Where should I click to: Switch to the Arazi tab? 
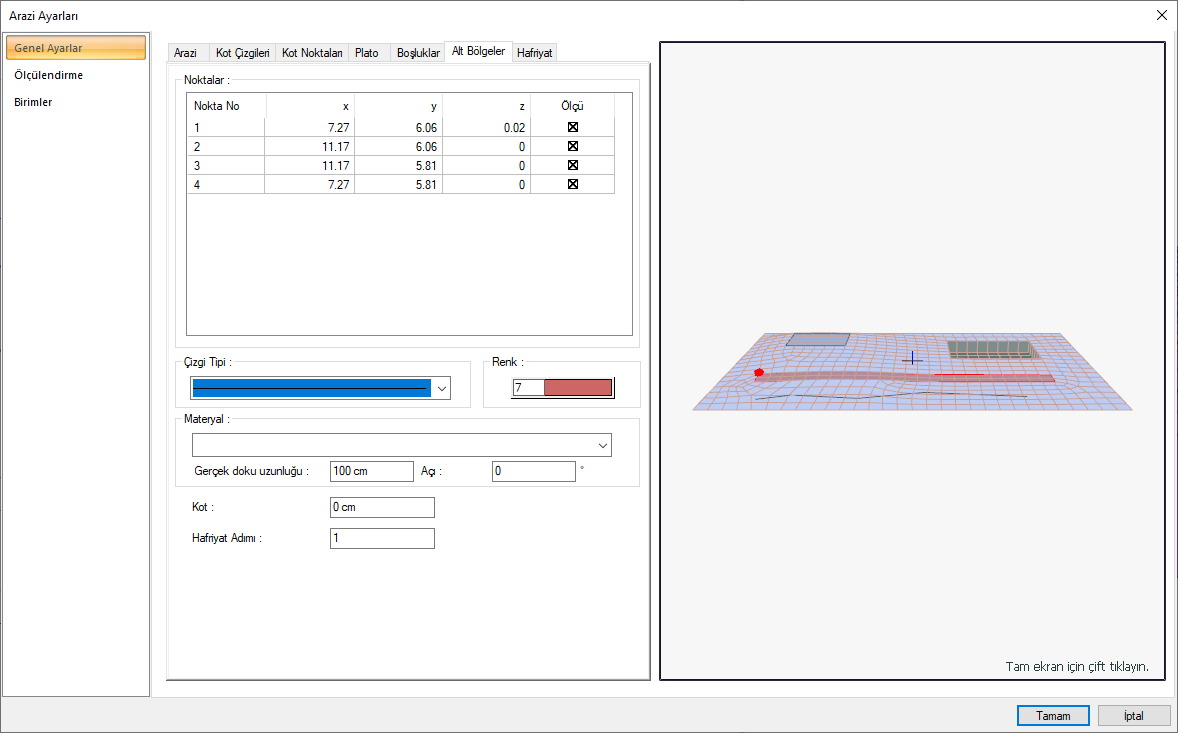tap(185, 53)
